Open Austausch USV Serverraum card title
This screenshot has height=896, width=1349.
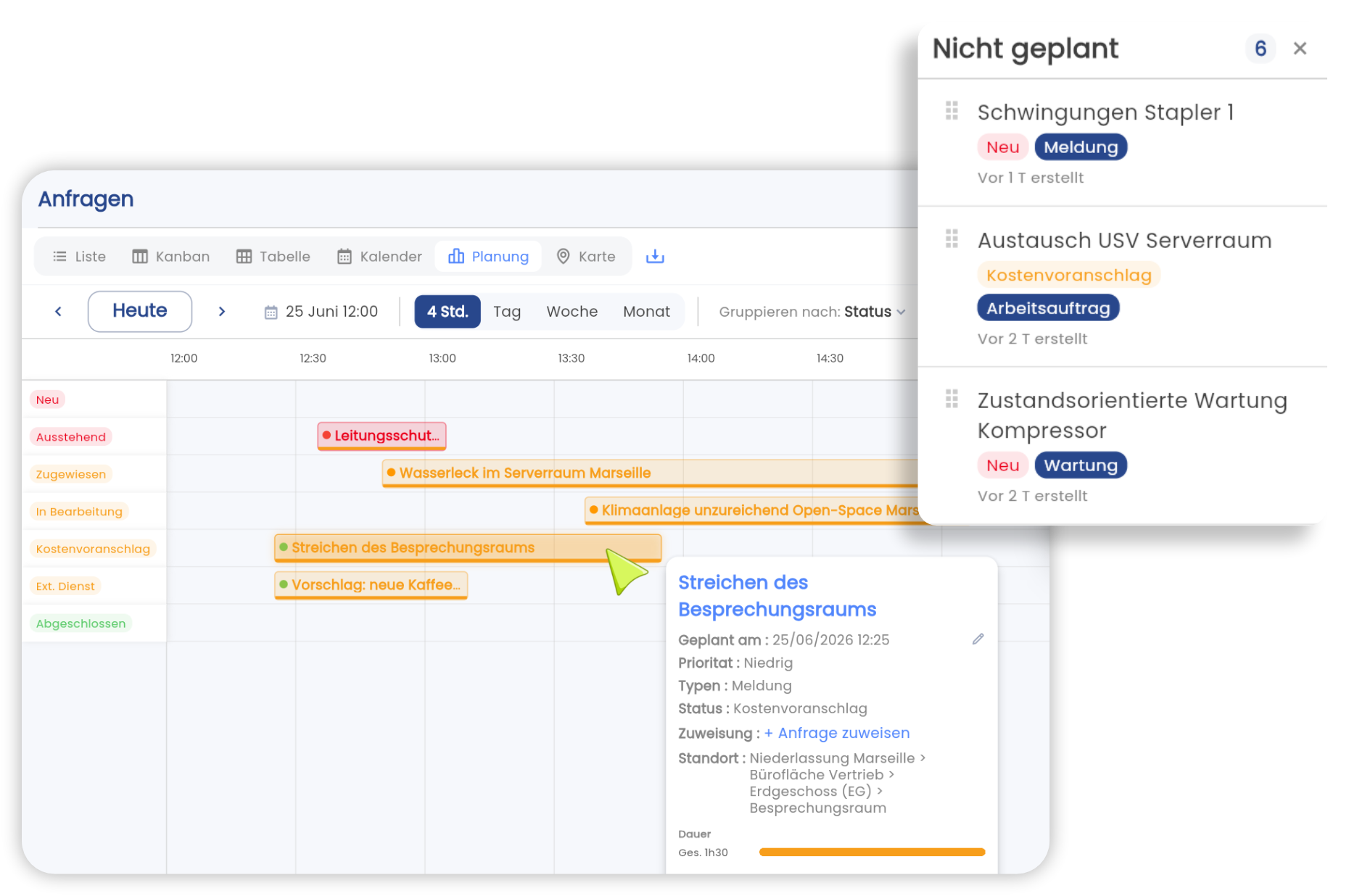coord(1124,240)
